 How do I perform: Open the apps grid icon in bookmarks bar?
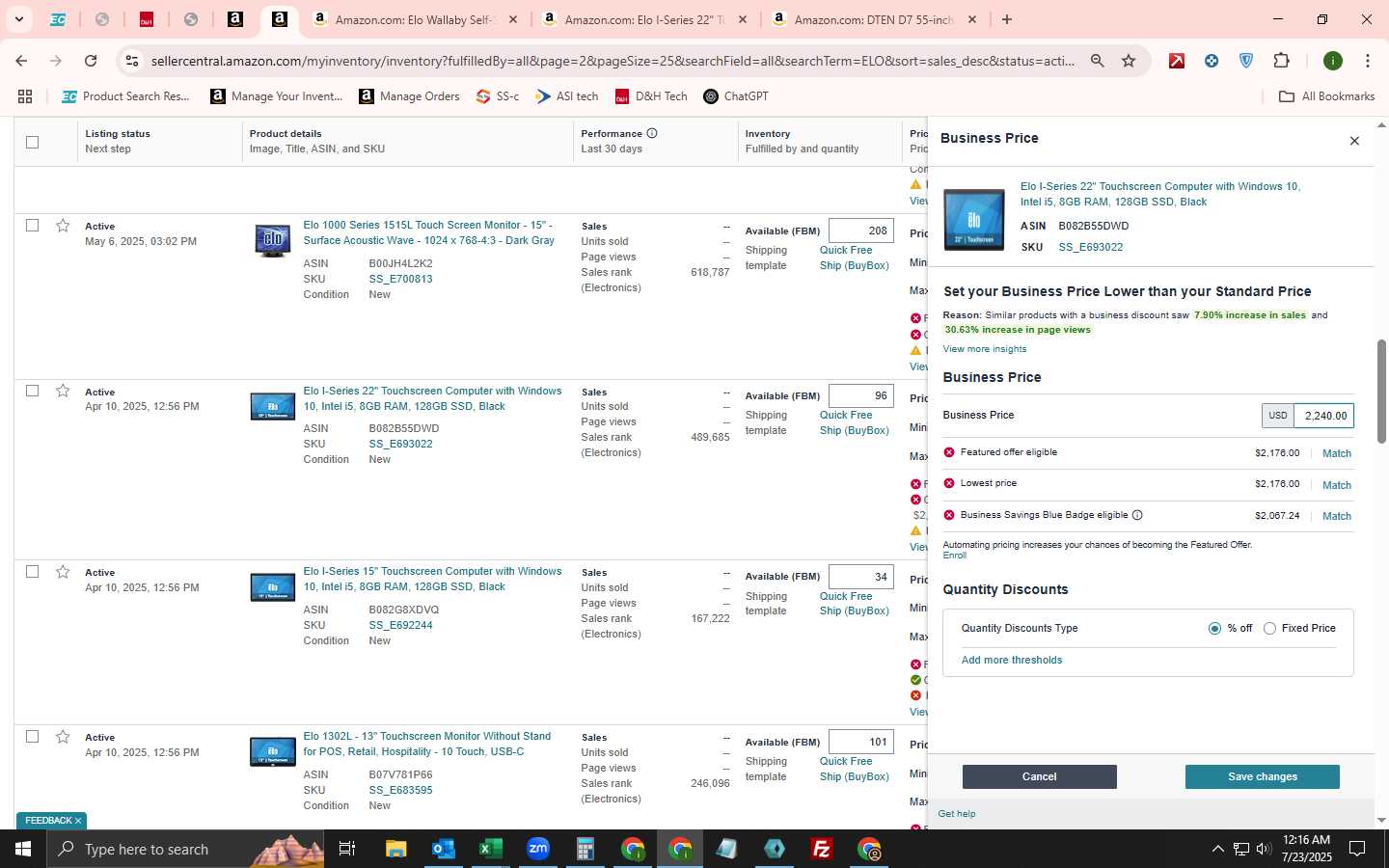[25, 96]
